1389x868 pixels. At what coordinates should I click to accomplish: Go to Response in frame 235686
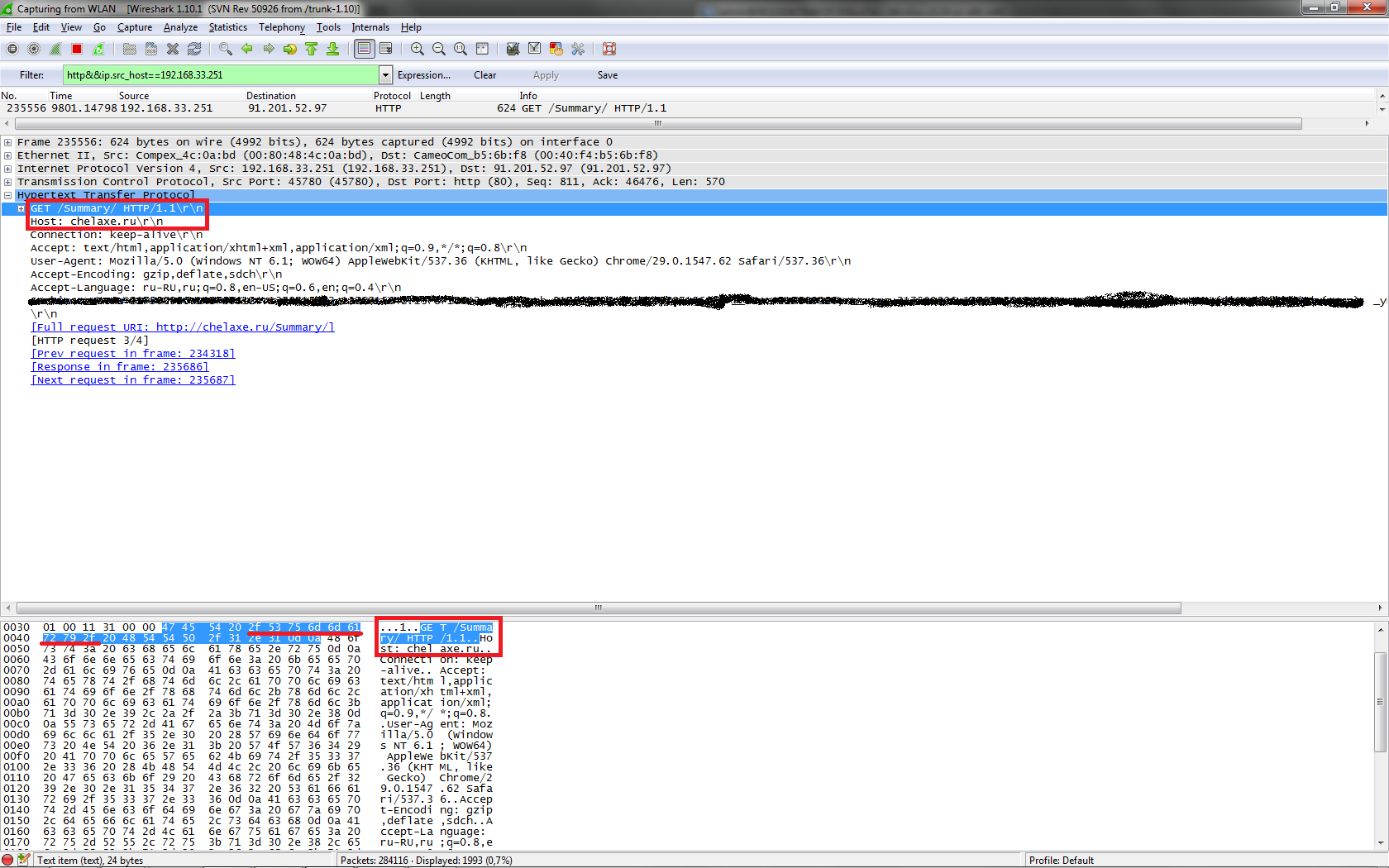point(120,367)
